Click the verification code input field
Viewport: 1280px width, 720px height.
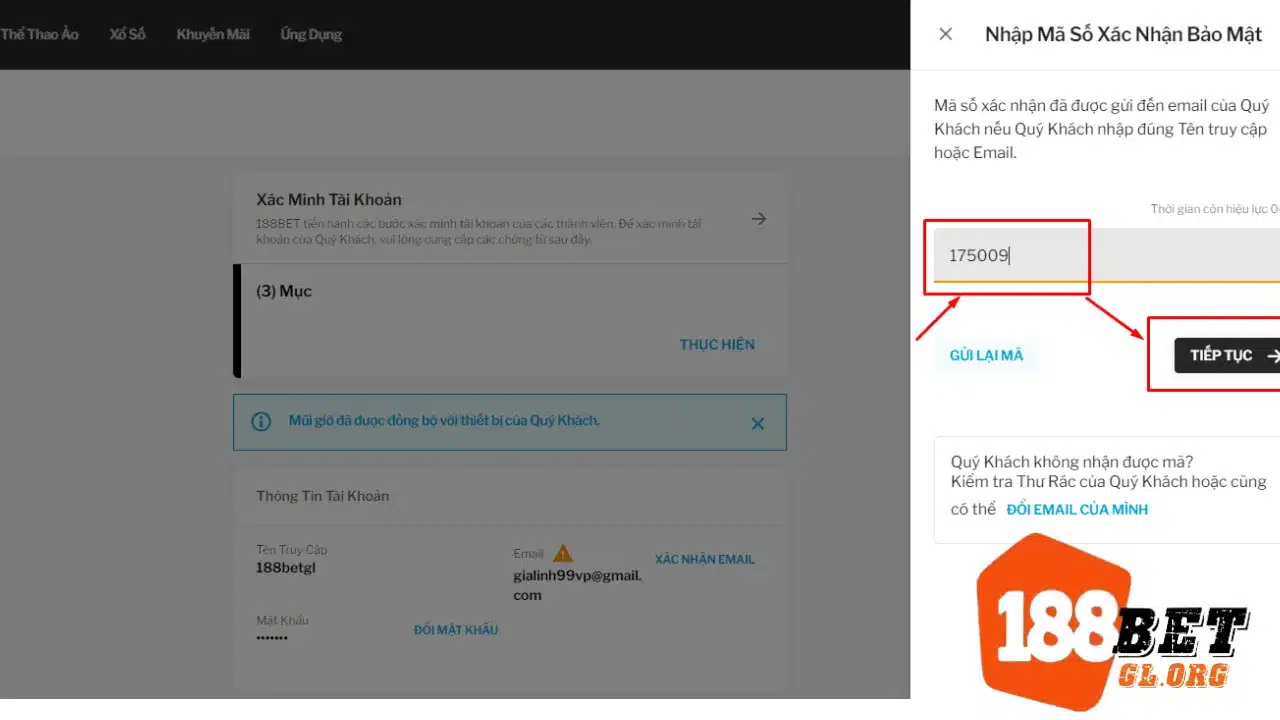tap(1106, 256)
